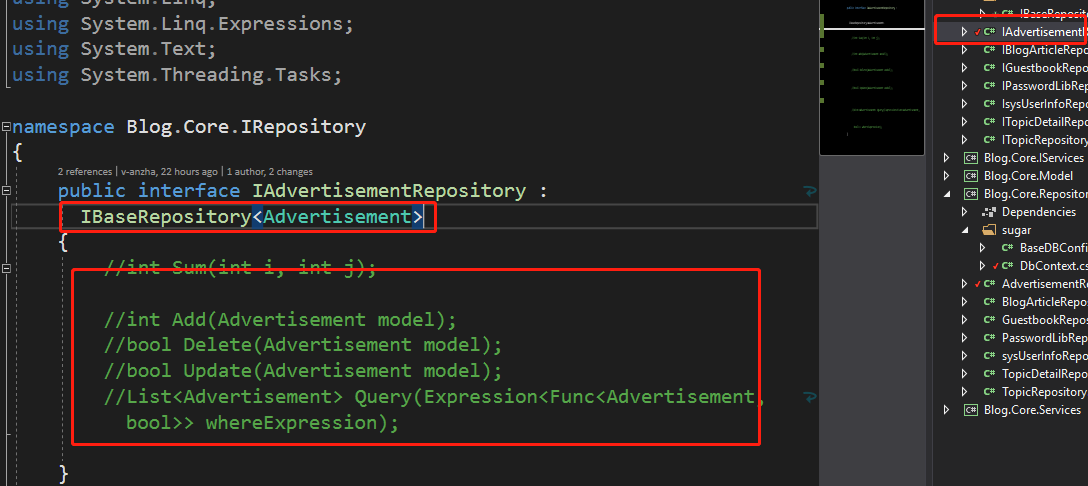Collapse the commented Sum code region
1088x486 pixels.
coord(6,268)
